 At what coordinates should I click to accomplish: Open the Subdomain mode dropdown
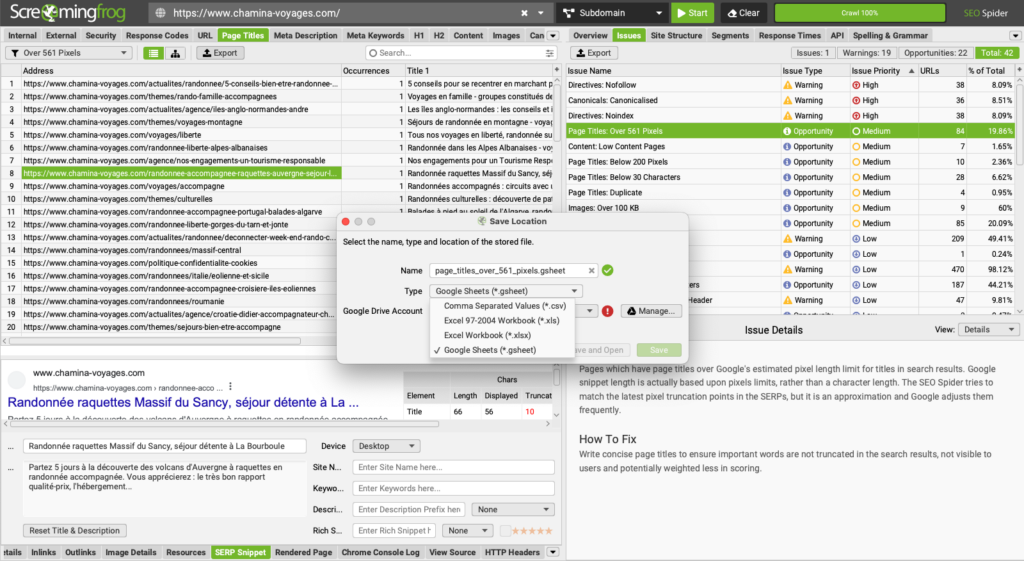click(x=613, y=13)
